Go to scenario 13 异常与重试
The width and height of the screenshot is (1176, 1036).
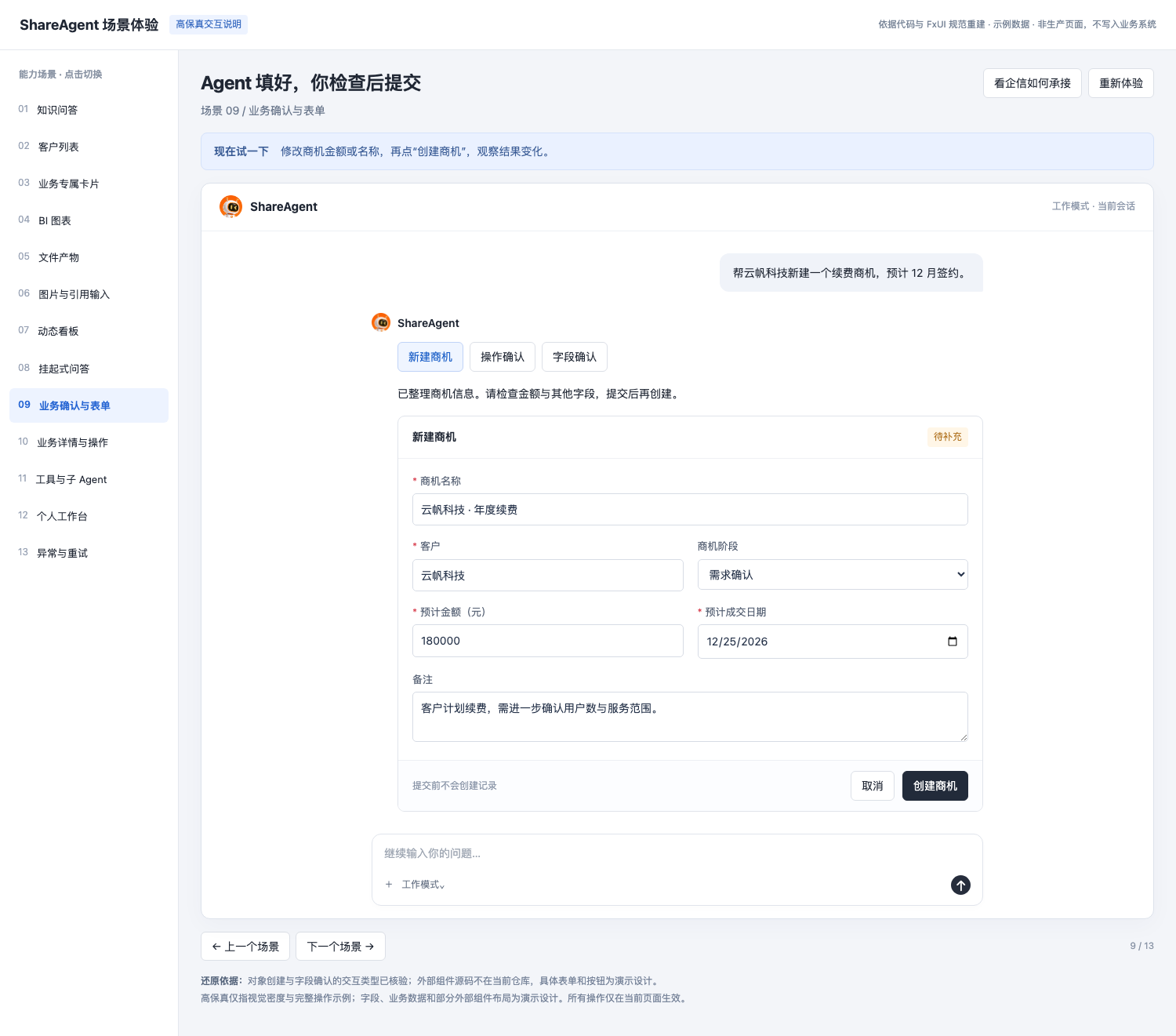(89, 553)
